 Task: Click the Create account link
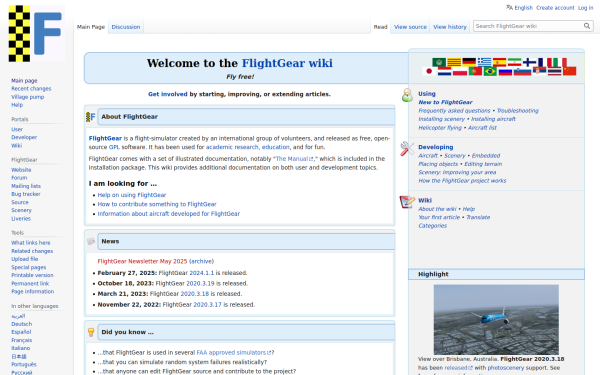click(555, 8)
